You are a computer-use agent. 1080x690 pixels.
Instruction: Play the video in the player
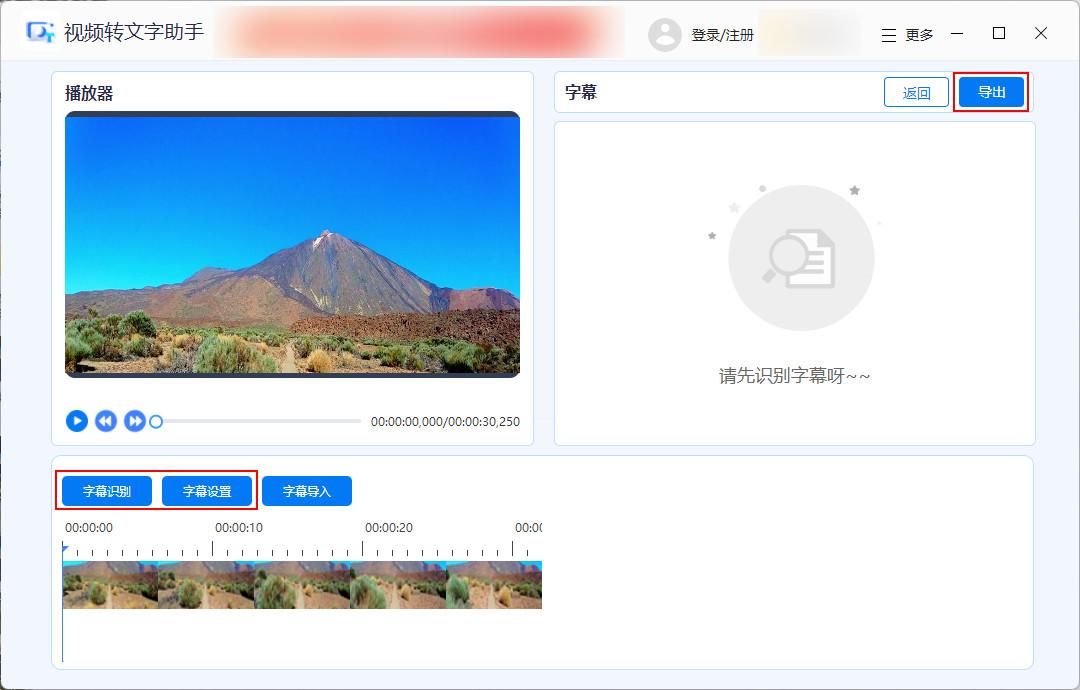[77, 421]
